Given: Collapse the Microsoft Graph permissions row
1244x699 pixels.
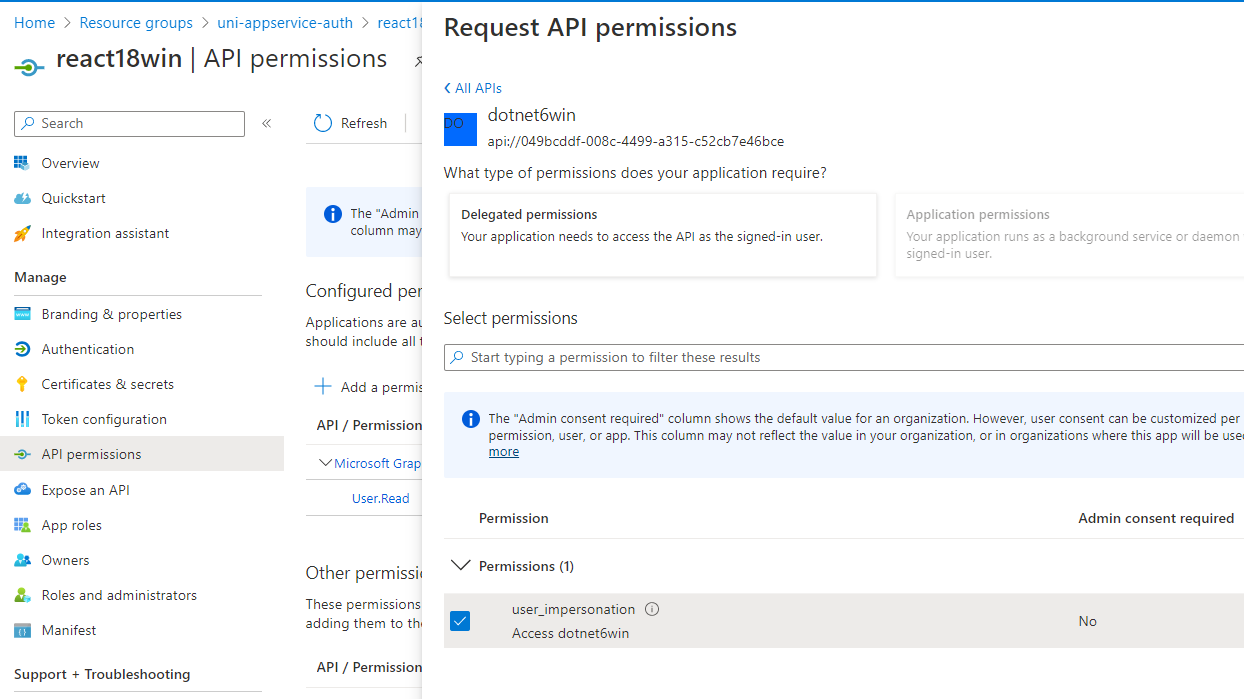Looking at the screenshot, I should pos(325,463).
